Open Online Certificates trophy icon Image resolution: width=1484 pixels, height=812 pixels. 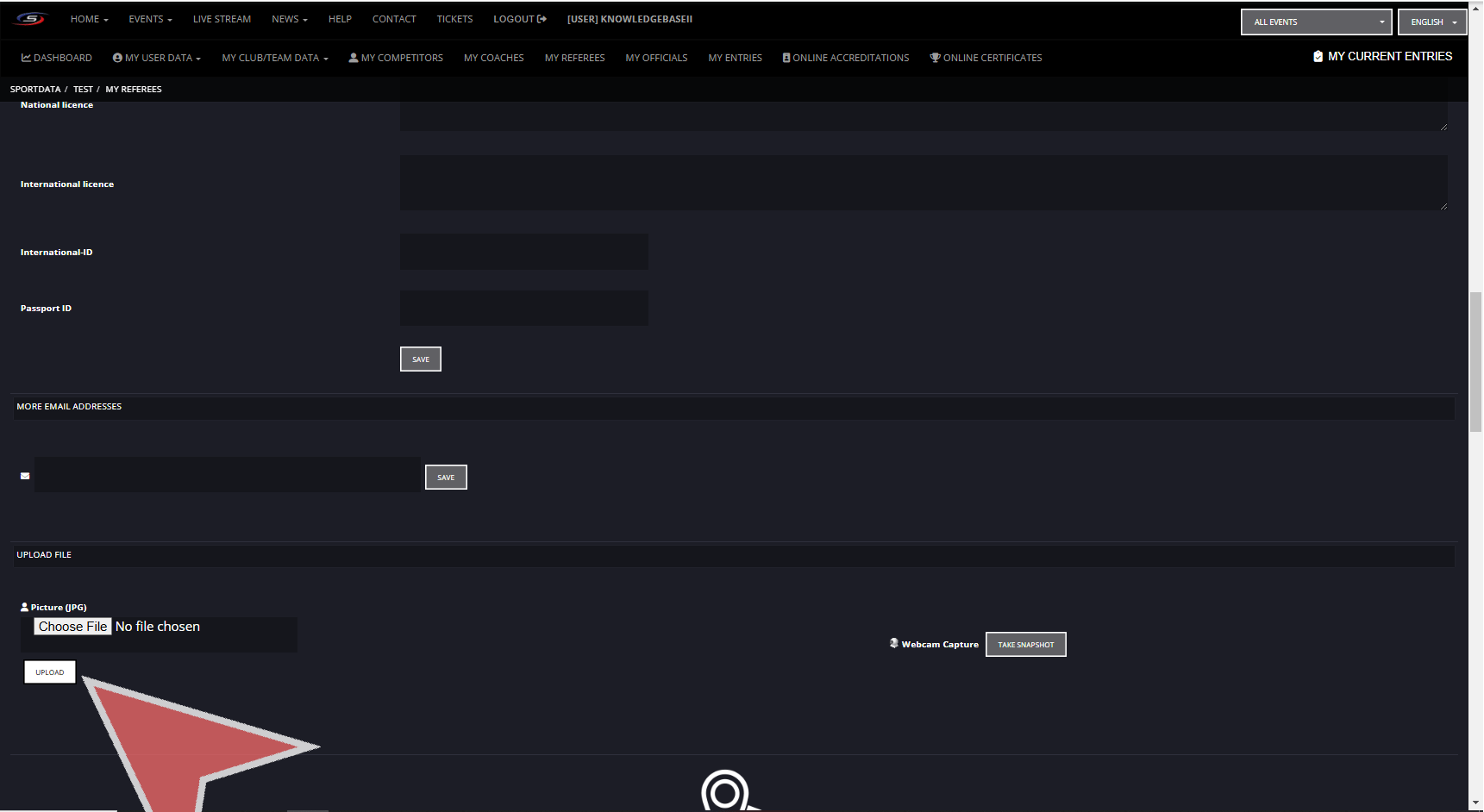pyautogui.click(x=935, y=58)
